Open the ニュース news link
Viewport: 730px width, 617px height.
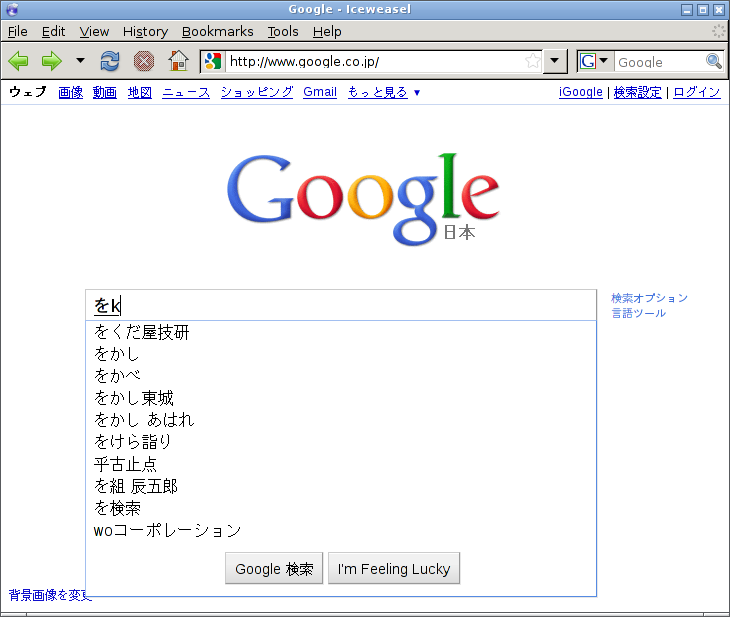[x=186, y=92]
